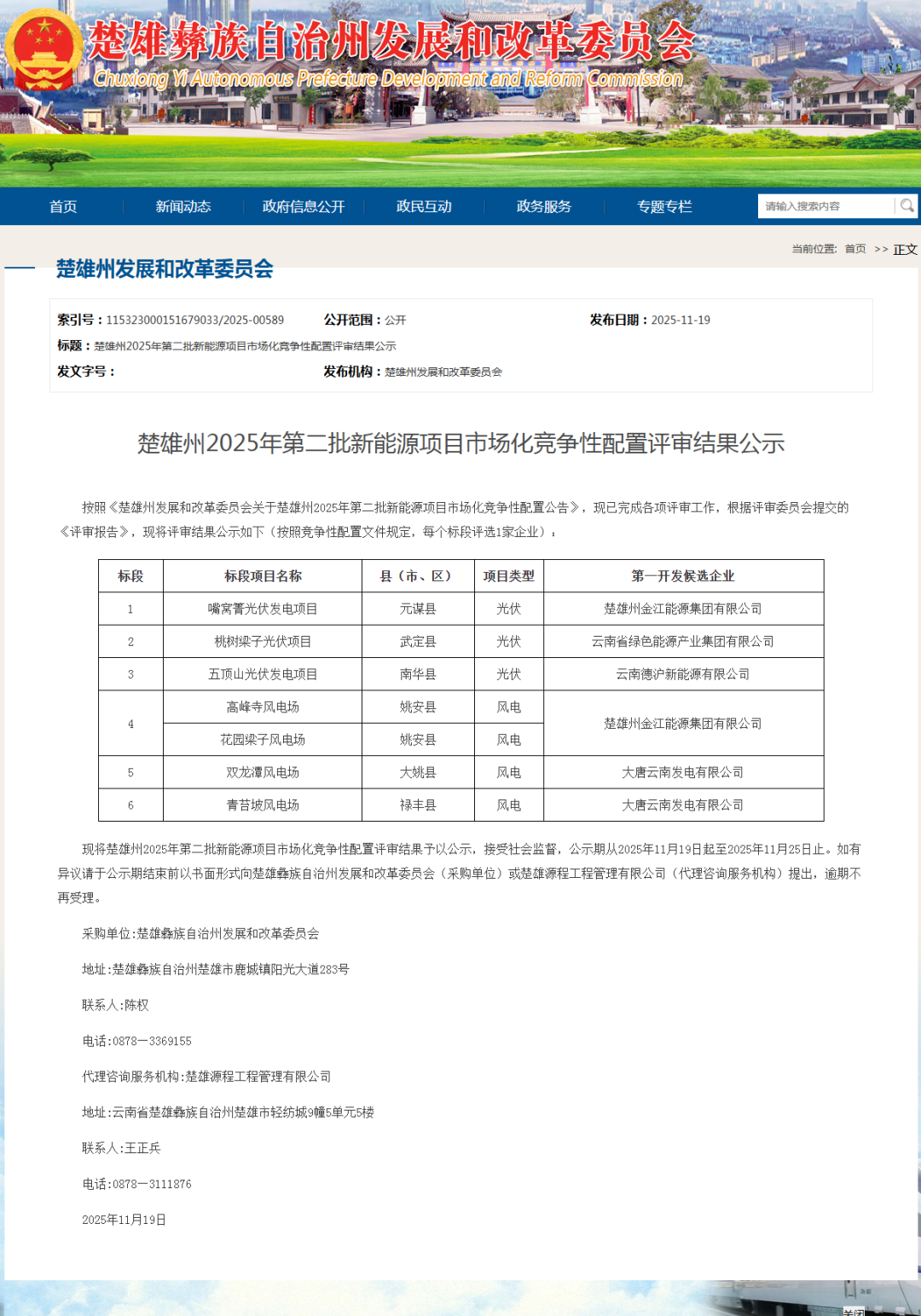Open the 新闻动态 navigation menu item

pos(184,205)
